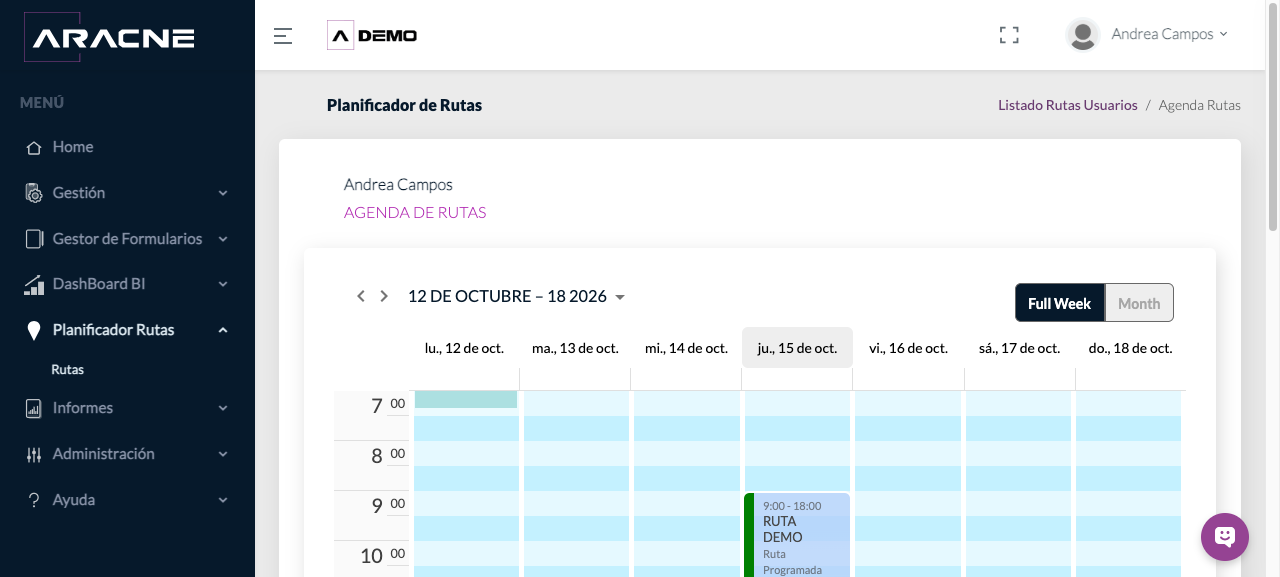Screen dimensions: 1280x577
Task: Expand the Administración chevron
Action: [223, 454]
